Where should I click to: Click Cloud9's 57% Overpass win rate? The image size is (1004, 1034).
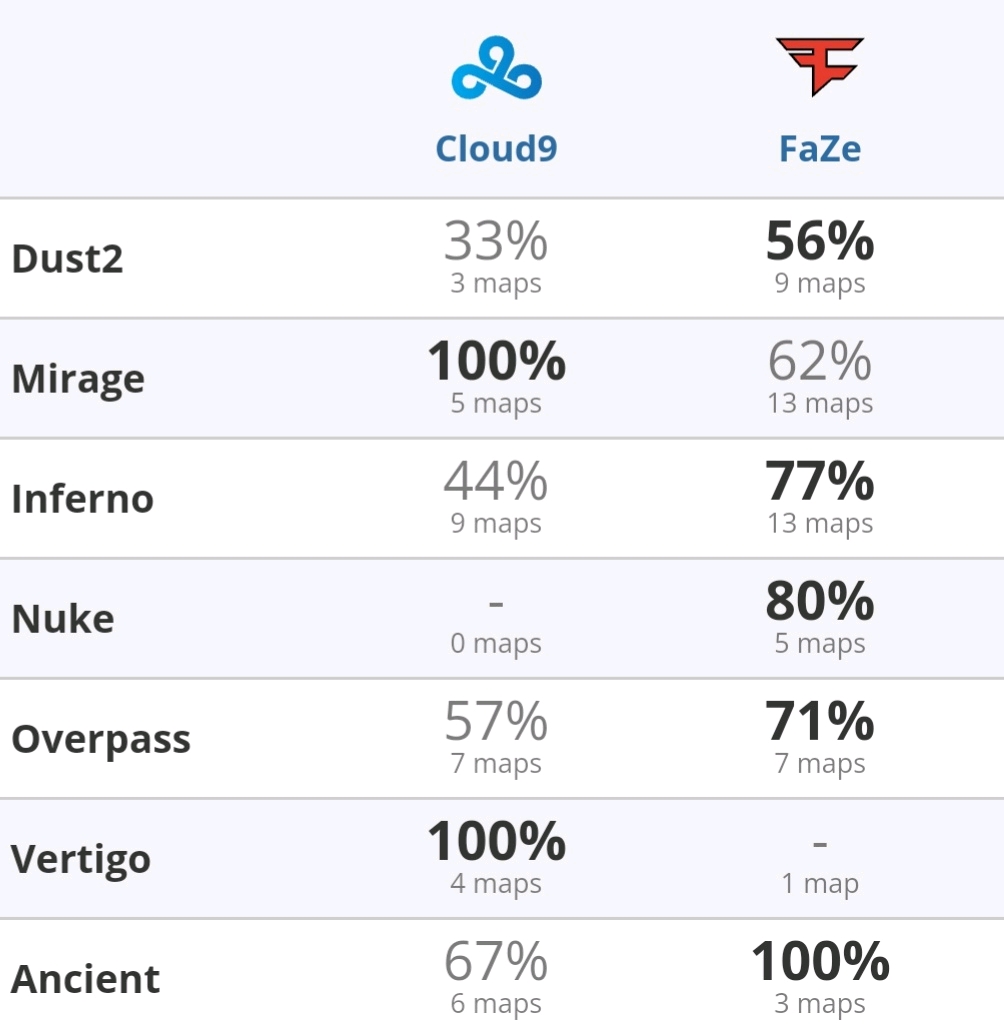[x=496, y=721]
